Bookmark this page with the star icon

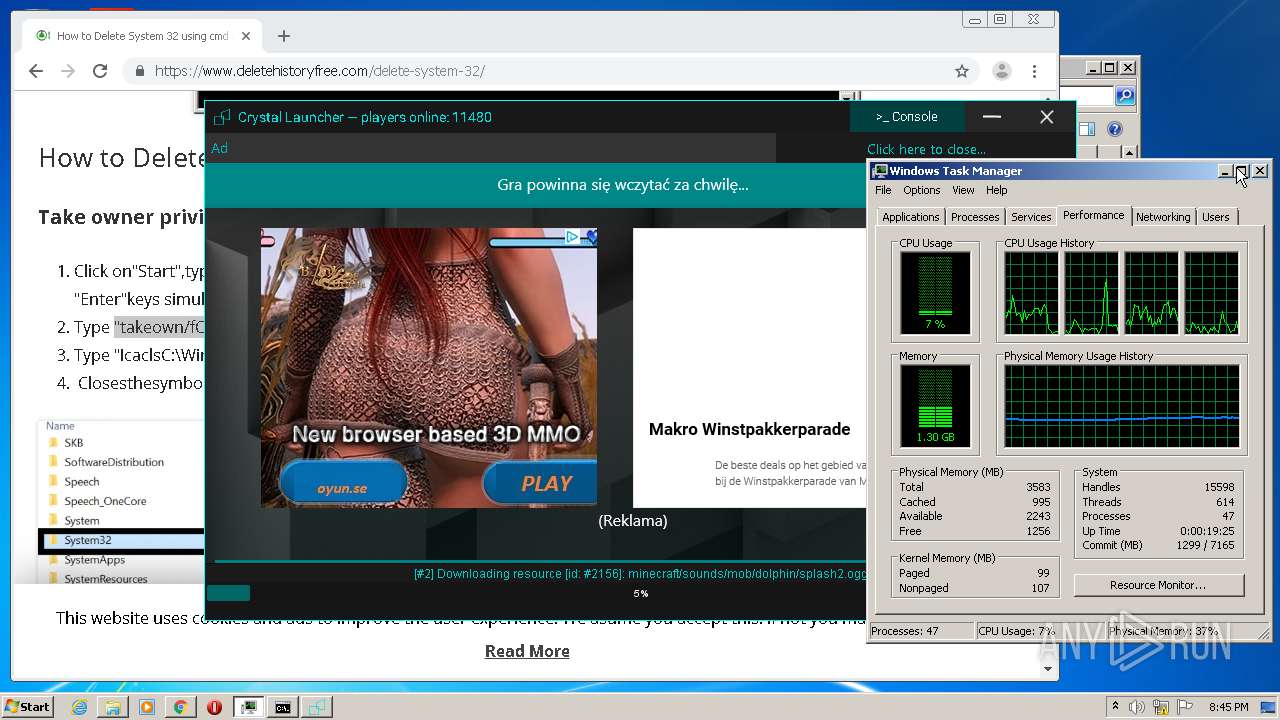(x=962, y=71)
